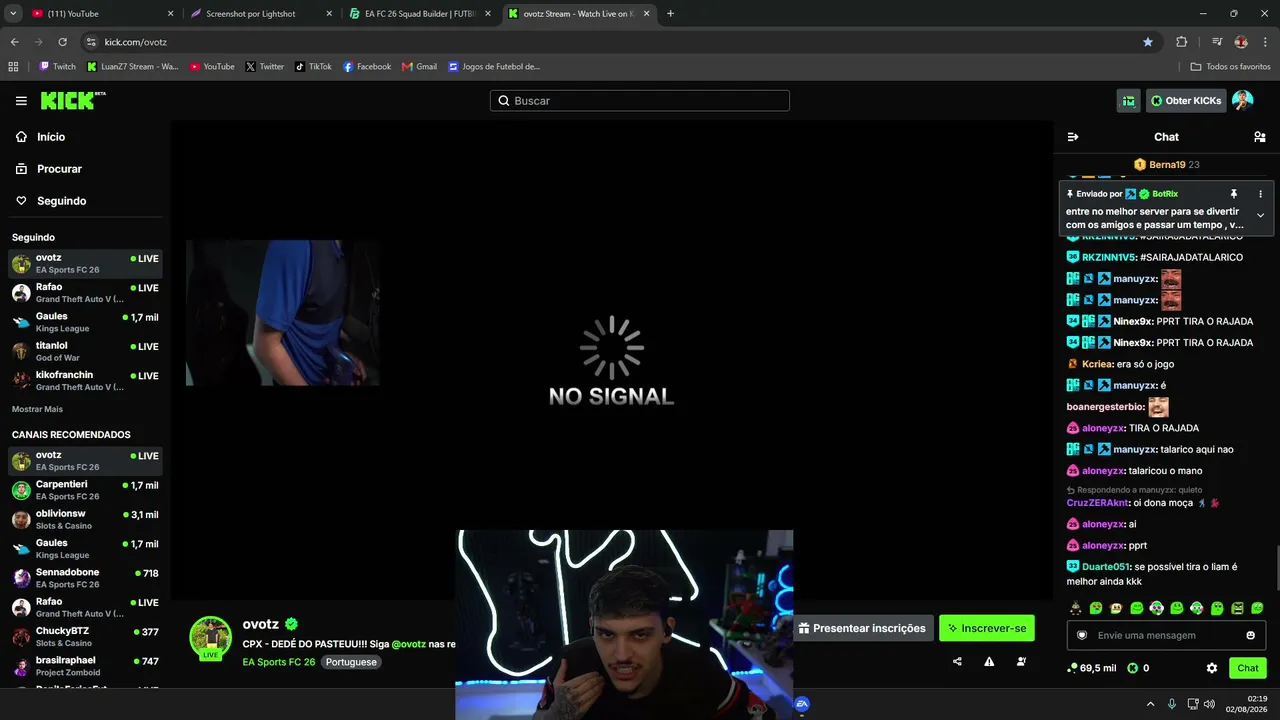
Task: Open Carpentieri recommended channel
Action: (x=85, y=490)
